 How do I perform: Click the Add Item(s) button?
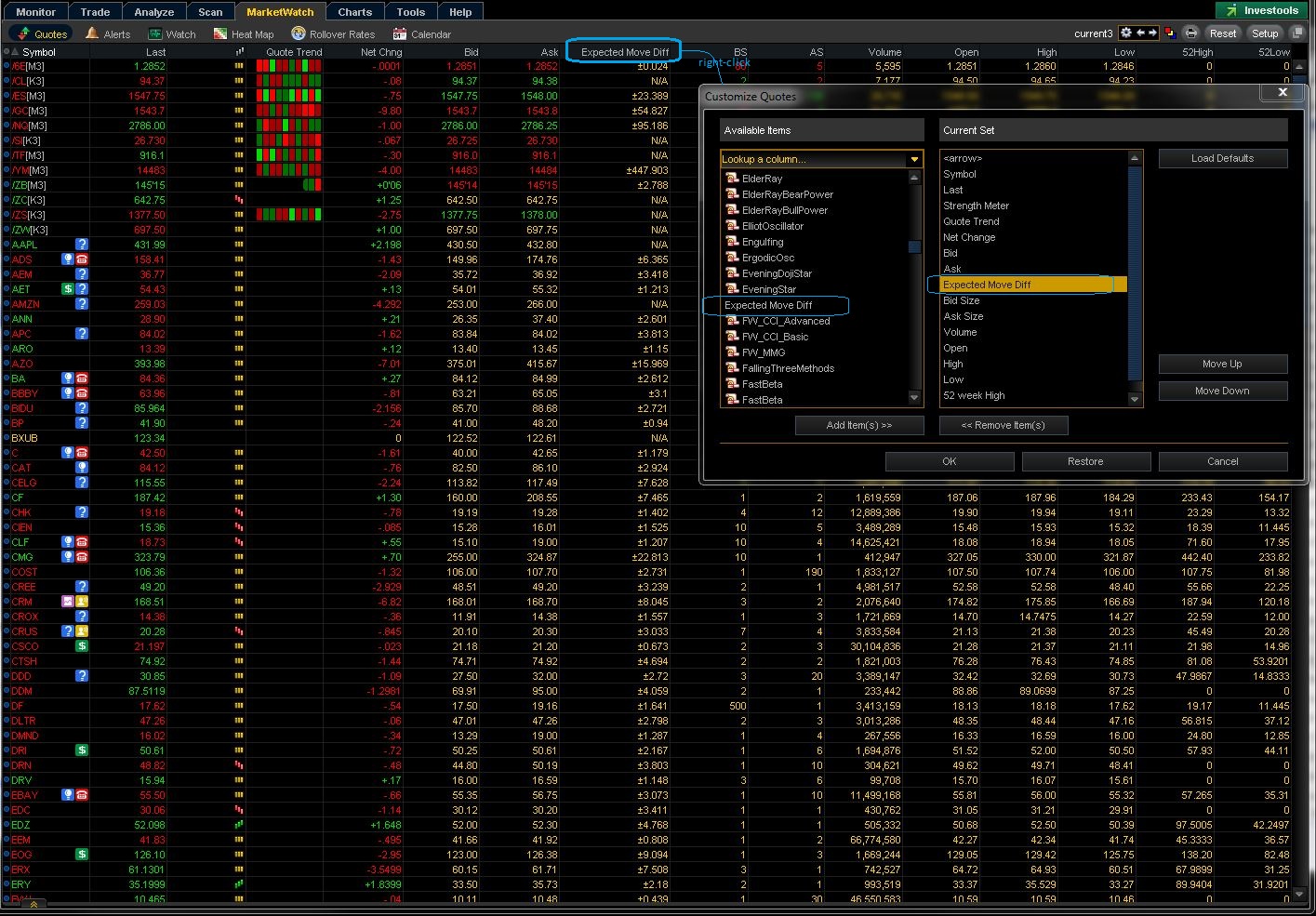[x=859, y=425]
